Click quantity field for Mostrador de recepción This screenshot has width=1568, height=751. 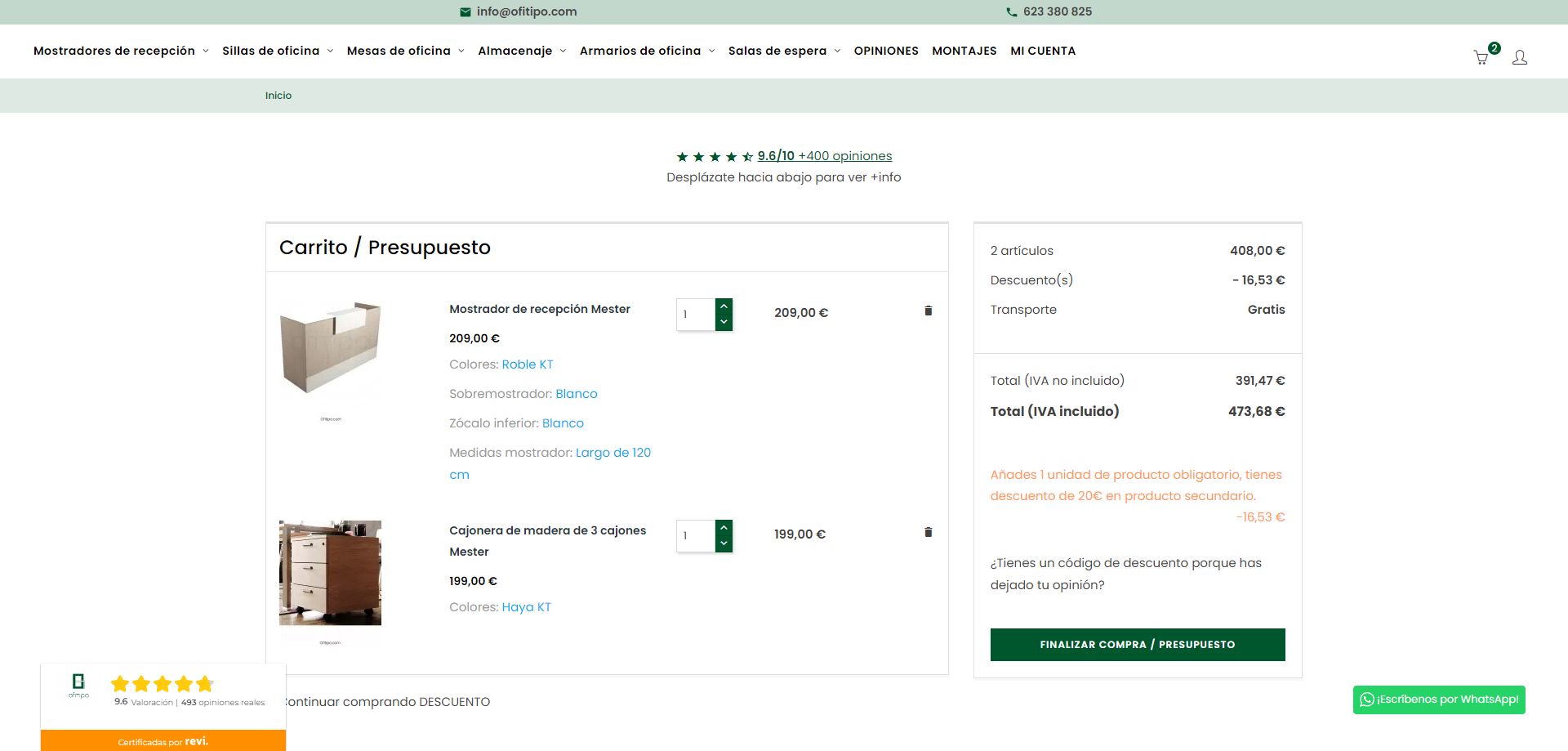[696, 315]
